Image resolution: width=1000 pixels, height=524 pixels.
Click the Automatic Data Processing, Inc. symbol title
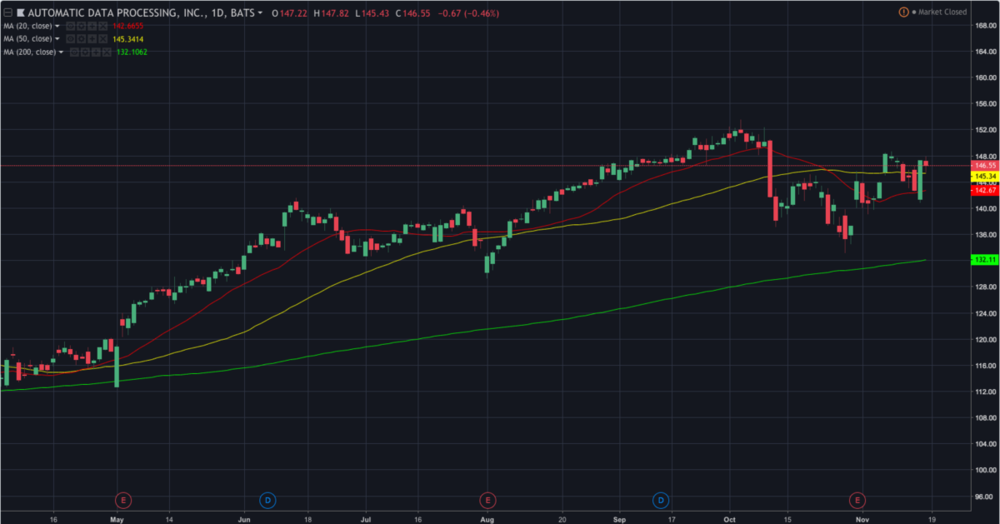click(112, 12)
